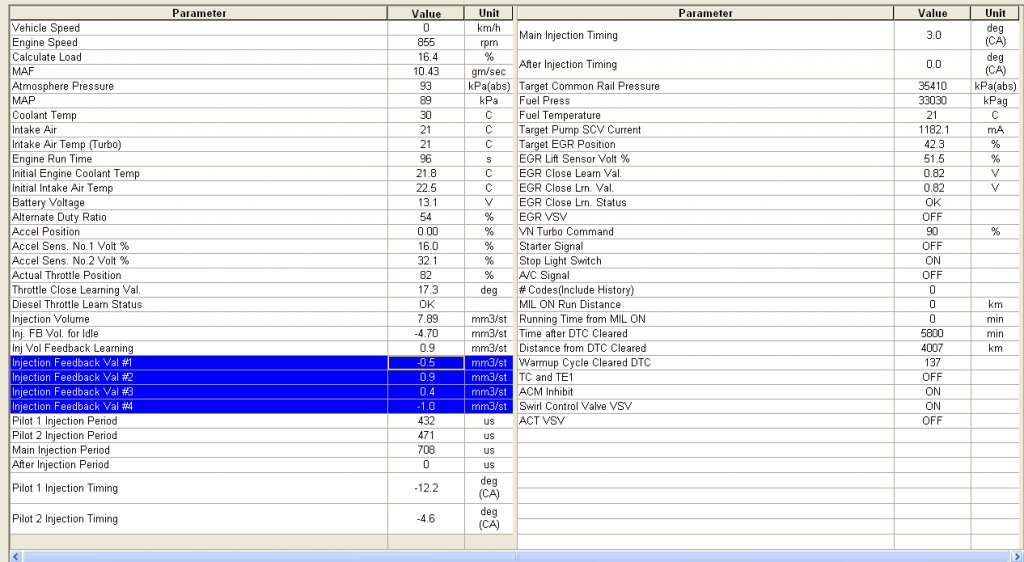Select Inj Vol Feedback Learning row
Screen dimensions: 1024x562
tap(262, 348)
